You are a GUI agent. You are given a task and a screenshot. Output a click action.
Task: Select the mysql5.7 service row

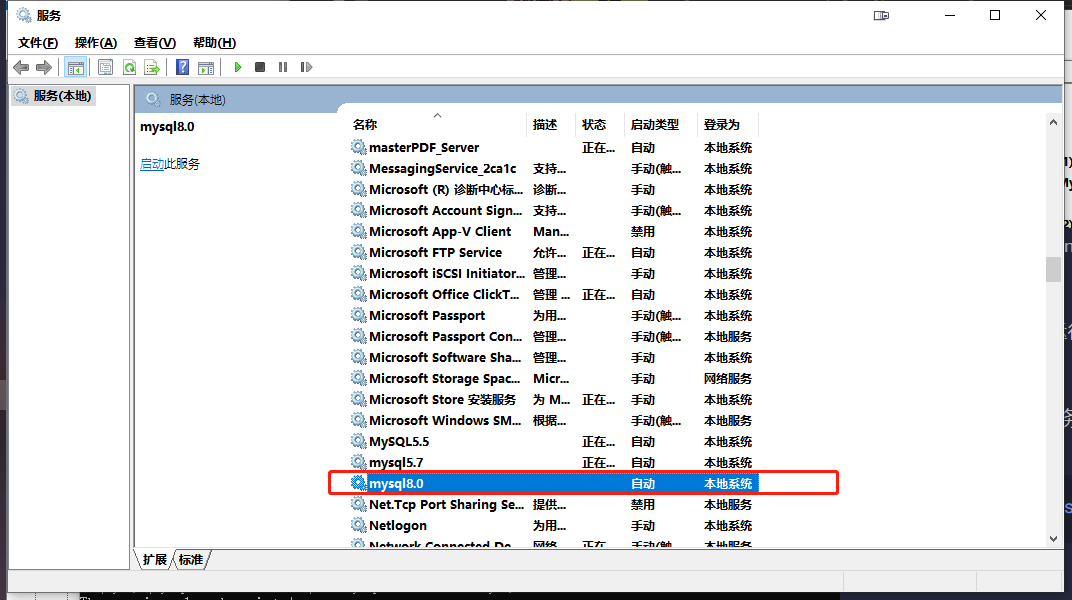coord(554,463)
